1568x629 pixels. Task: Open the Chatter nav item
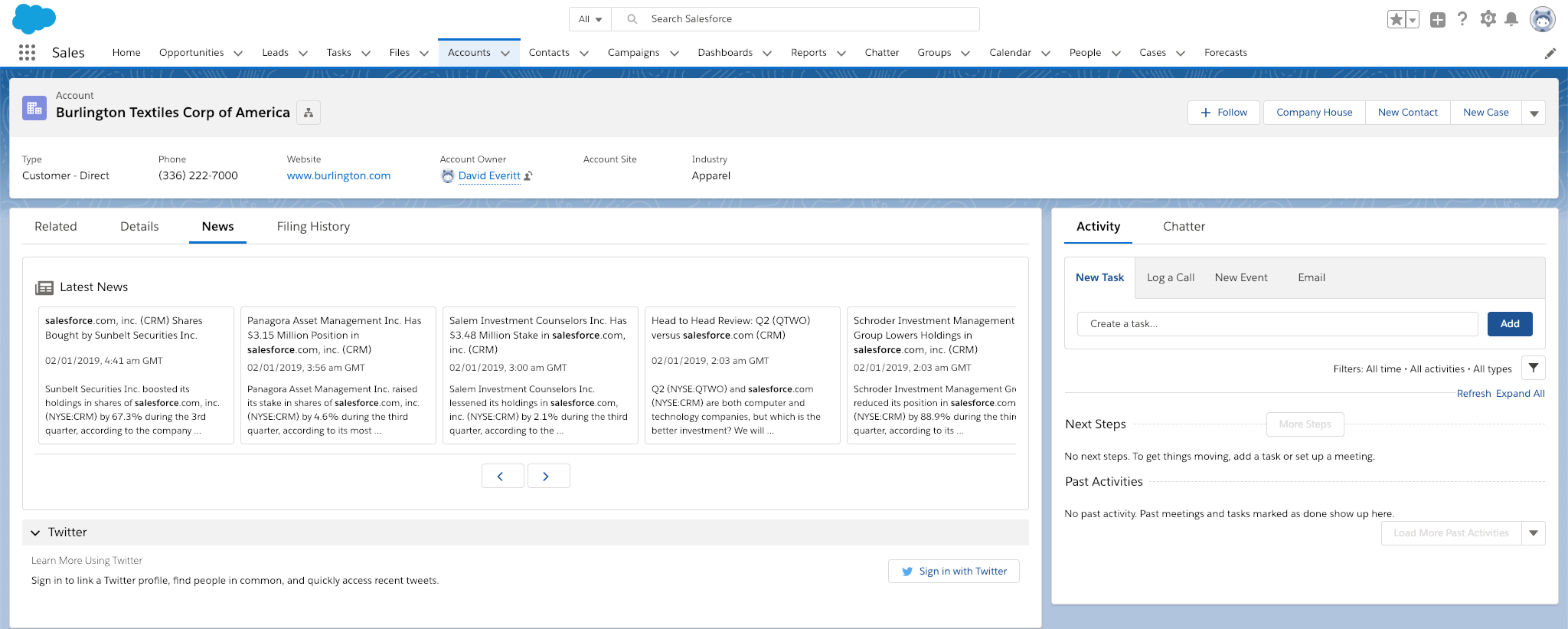(x=882, y=53)
